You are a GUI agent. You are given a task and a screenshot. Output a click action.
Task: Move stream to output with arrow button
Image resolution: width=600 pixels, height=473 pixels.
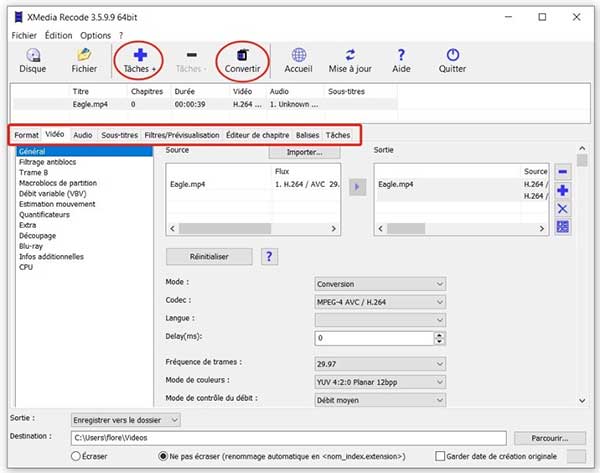coord(357,187)
